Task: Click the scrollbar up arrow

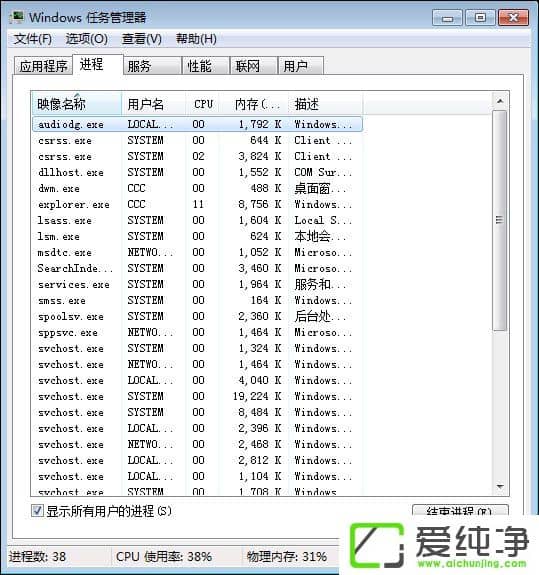Action: pos(500,101)
